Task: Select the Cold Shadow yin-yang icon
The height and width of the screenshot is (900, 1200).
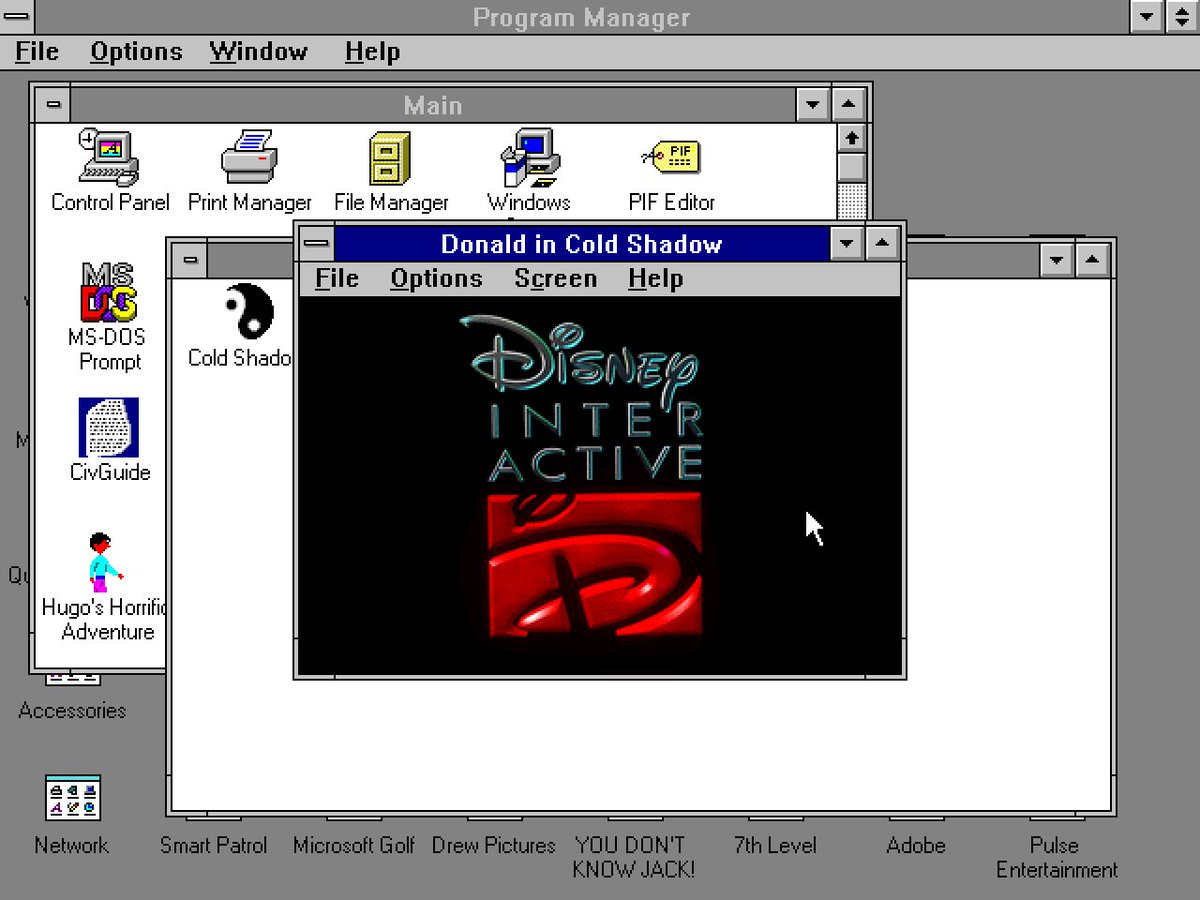Action: pyautogui.click(x=247, y=310)
